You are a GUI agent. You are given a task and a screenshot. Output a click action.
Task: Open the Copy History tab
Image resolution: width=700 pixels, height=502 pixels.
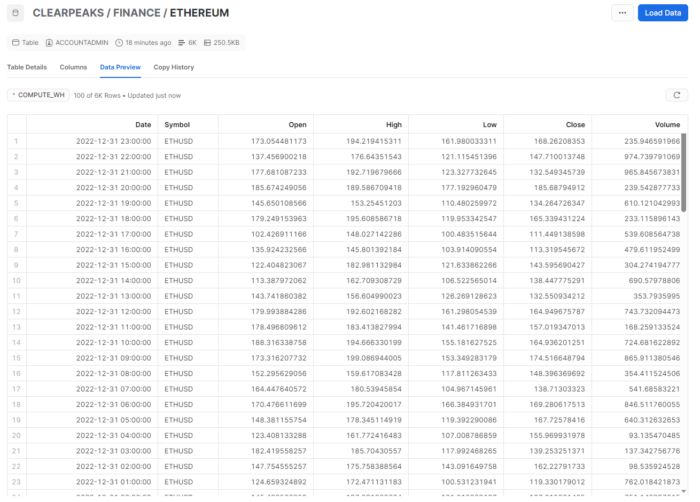click(x=174, y=67)
